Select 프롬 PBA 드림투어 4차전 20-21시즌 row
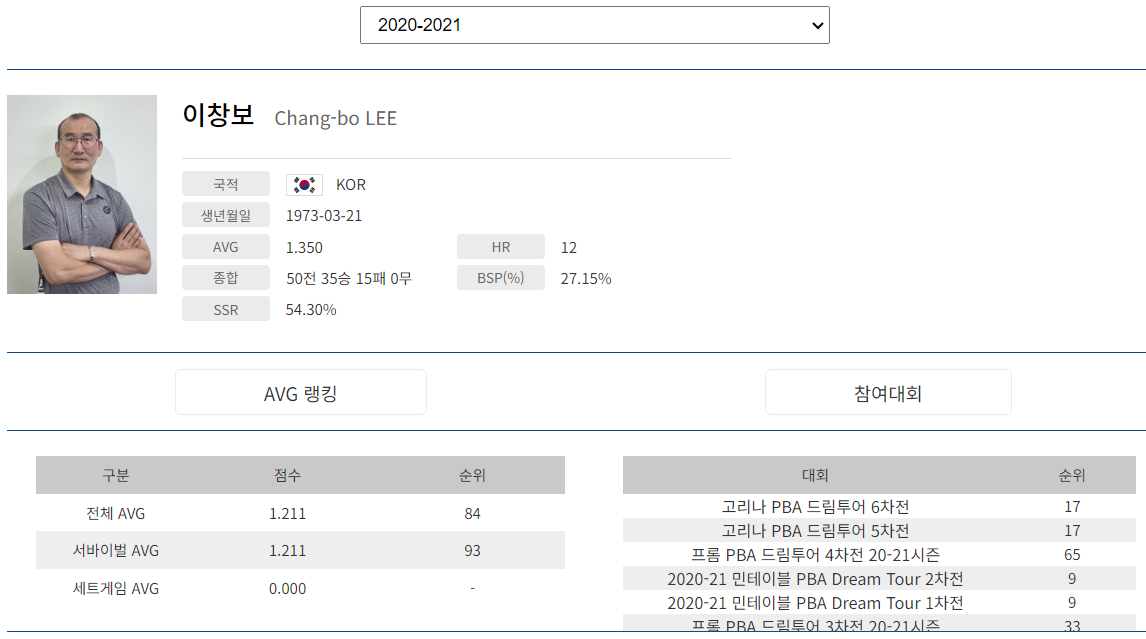1146x639 pixels. (x=814, y=555)
